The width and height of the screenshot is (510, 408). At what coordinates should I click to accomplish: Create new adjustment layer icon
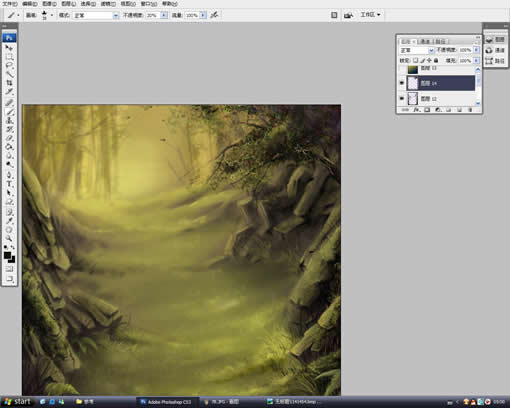438,110
